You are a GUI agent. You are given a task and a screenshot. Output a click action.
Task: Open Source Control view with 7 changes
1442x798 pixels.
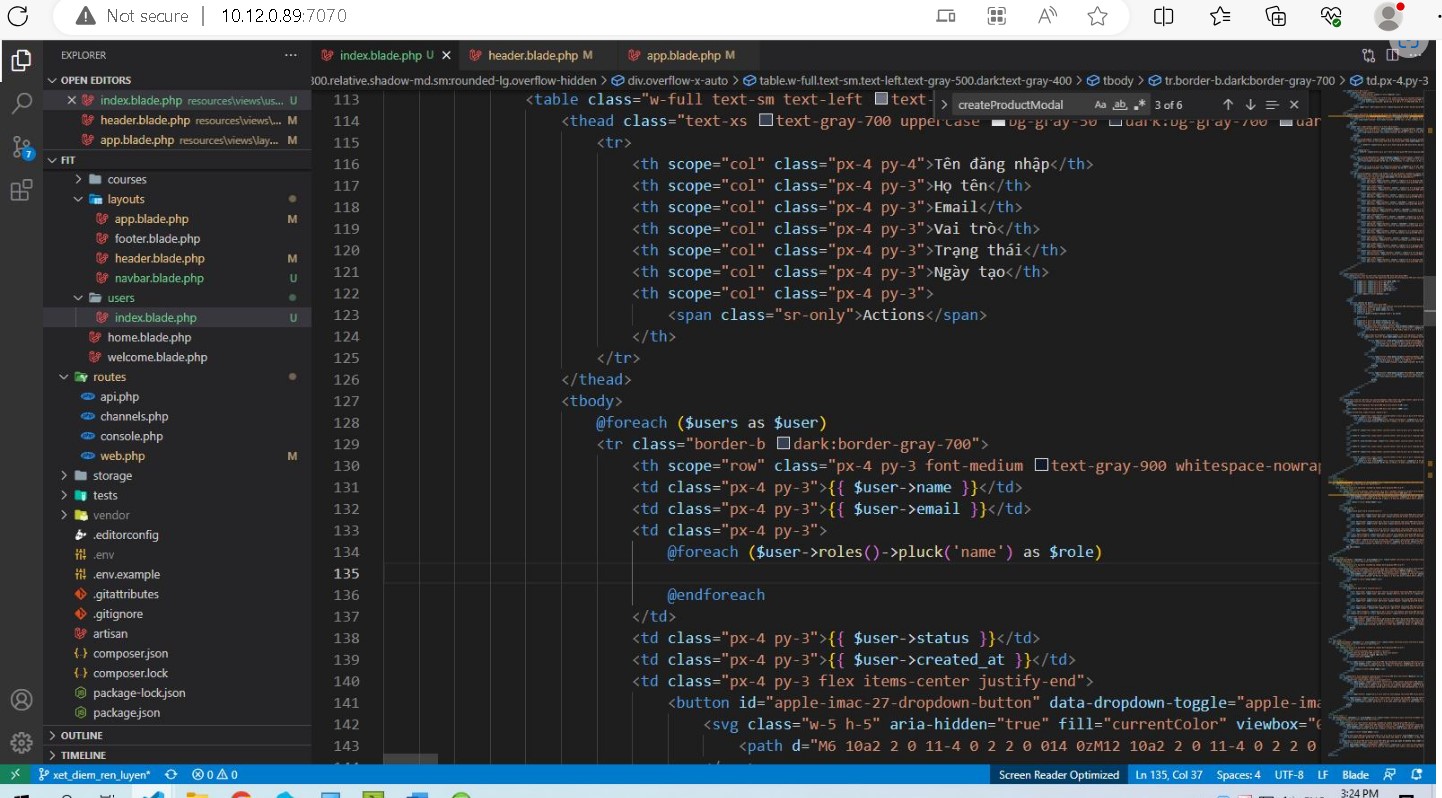click(21, 147)
